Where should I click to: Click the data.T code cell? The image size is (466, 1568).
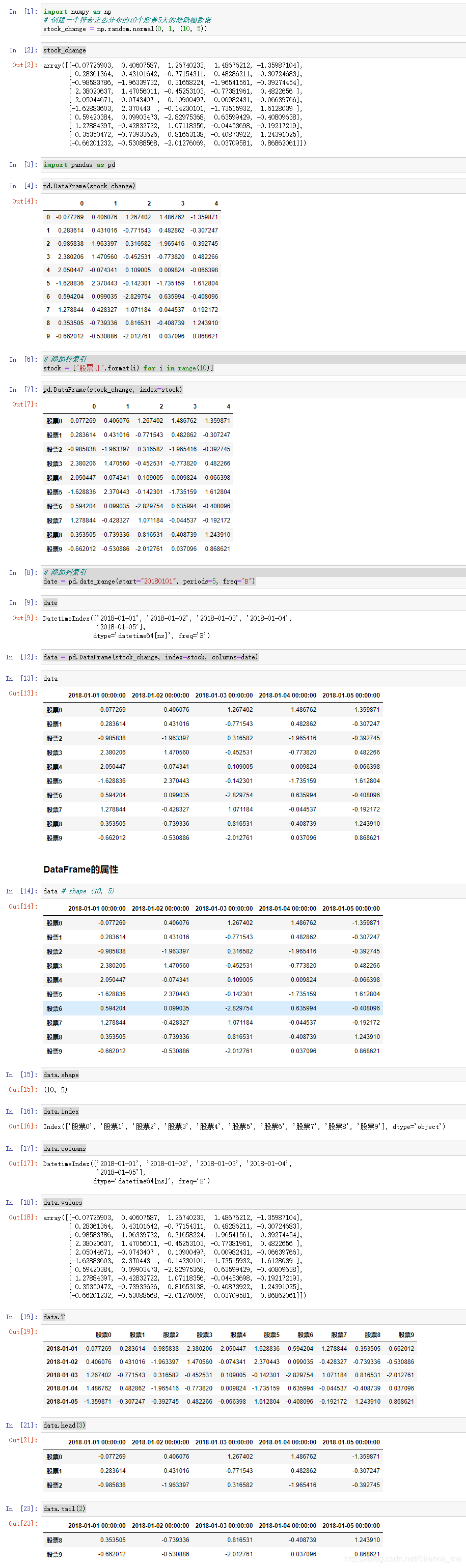254,1317
